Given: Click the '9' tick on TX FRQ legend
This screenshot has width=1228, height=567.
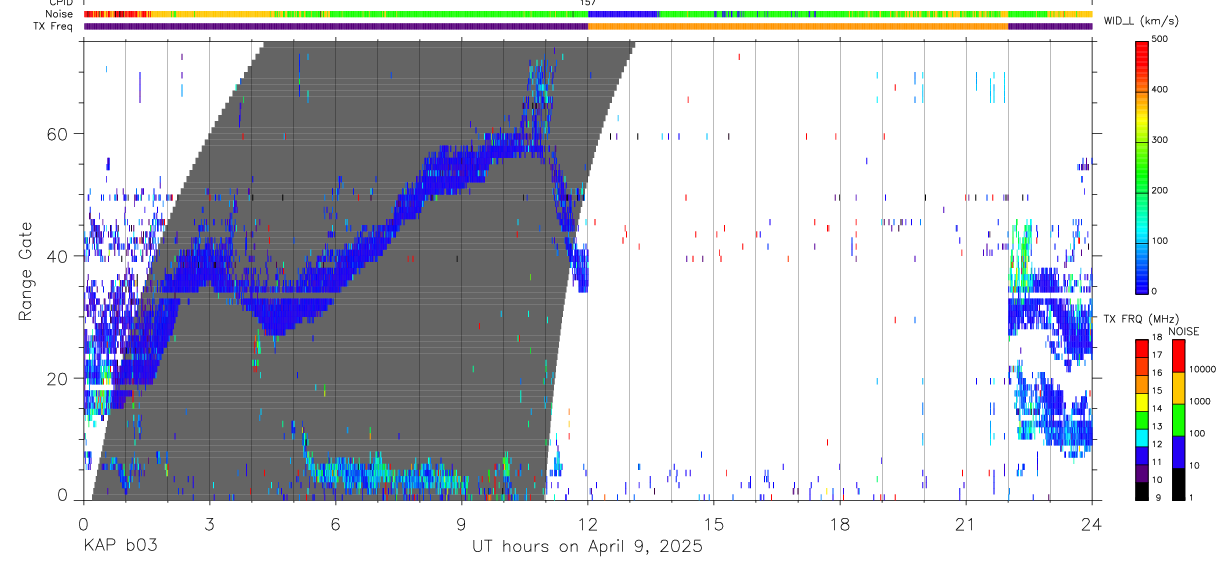Looking at the screenshot, I should [1158, 499].
